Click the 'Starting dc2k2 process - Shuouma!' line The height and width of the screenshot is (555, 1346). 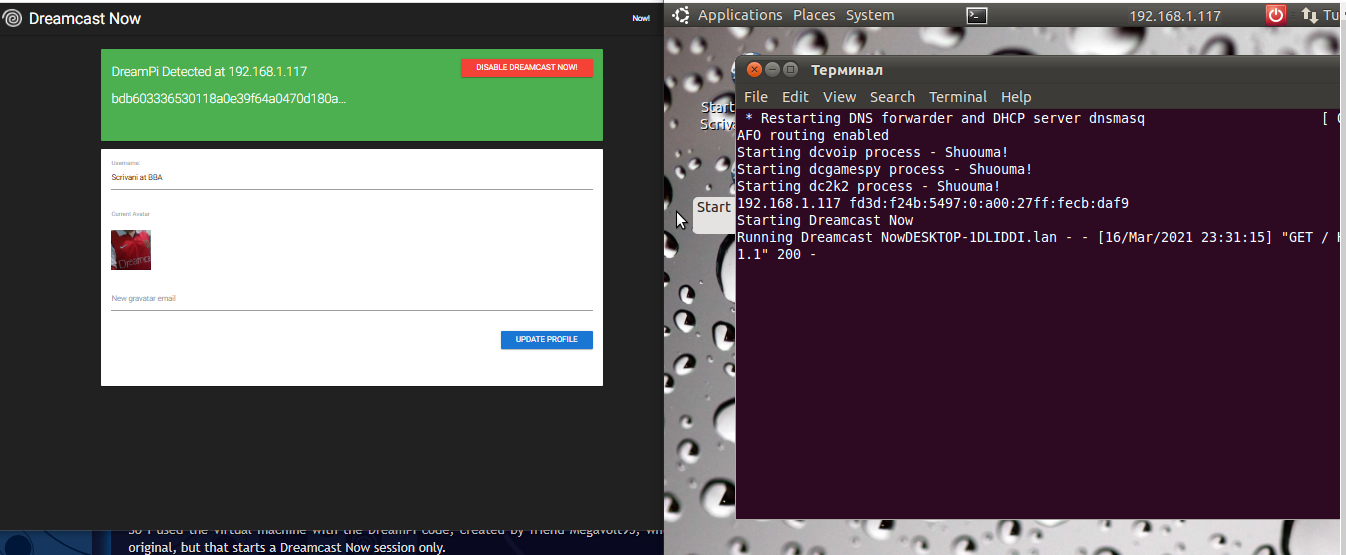tap(869, 186)
